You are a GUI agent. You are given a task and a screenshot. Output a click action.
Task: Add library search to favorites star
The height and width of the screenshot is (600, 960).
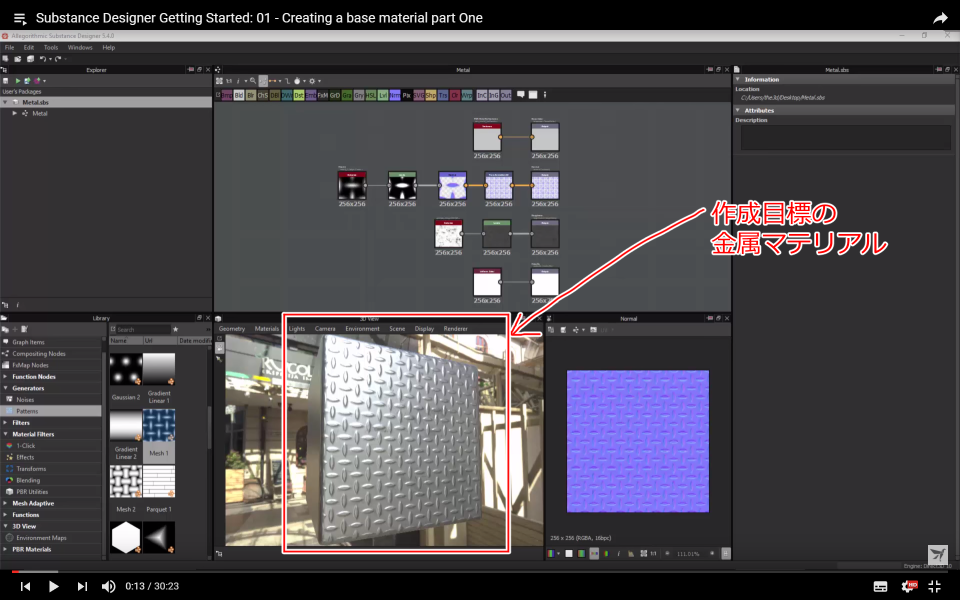176,329
